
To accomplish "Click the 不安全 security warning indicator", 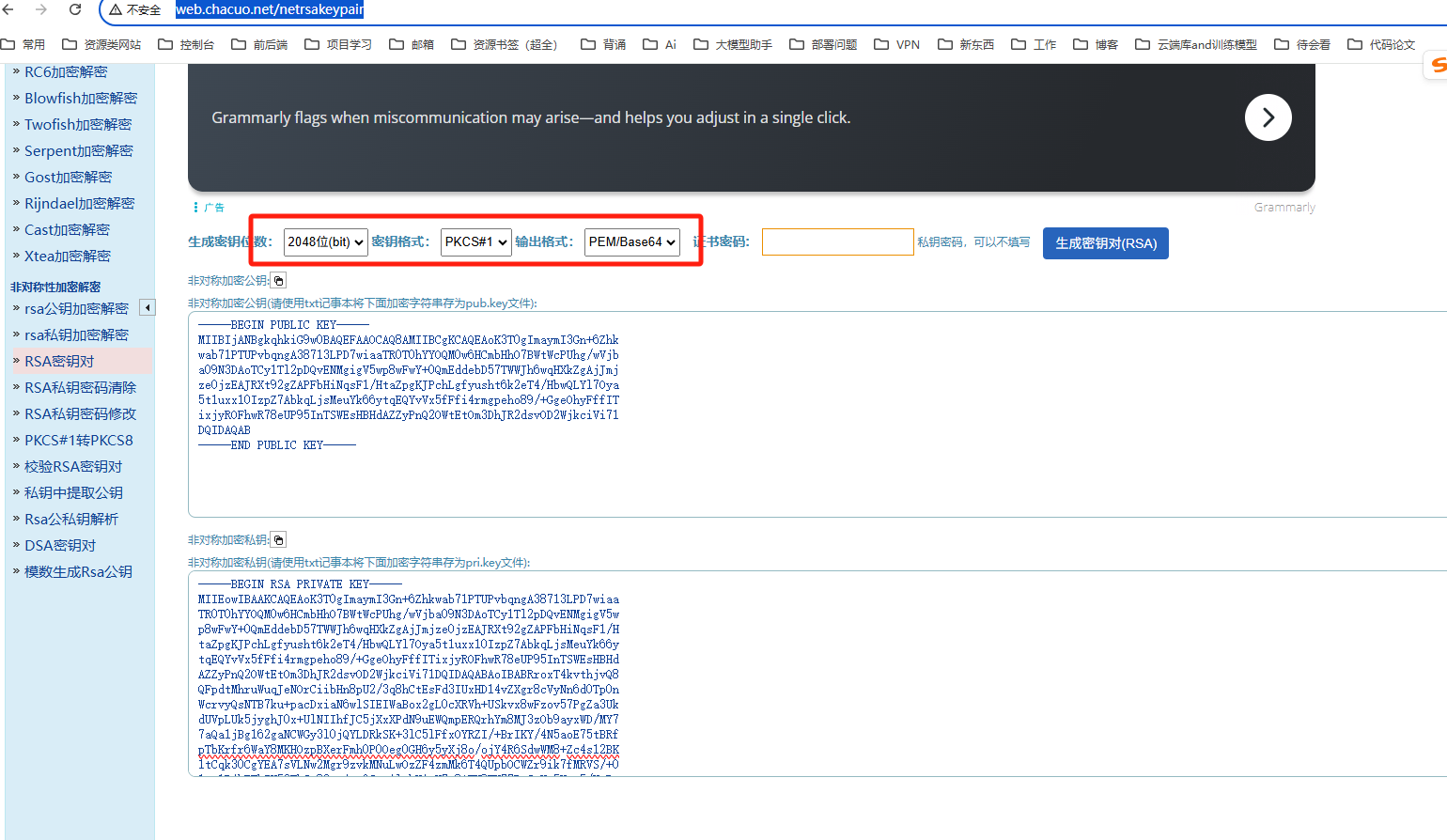I will [135, 9].
